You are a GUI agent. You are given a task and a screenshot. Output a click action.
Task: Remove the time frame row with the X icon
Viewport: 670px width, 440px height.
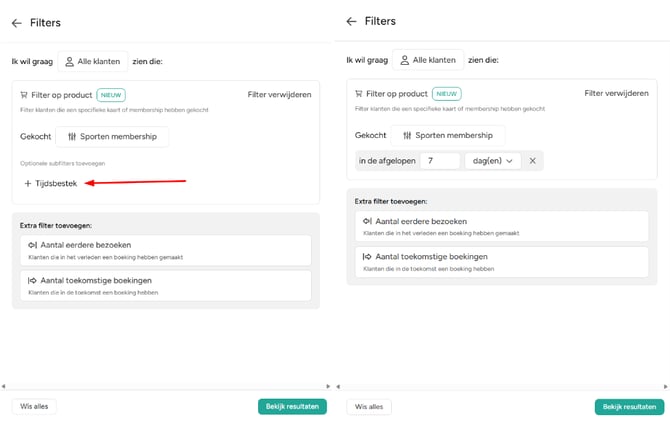pos(533,160)
